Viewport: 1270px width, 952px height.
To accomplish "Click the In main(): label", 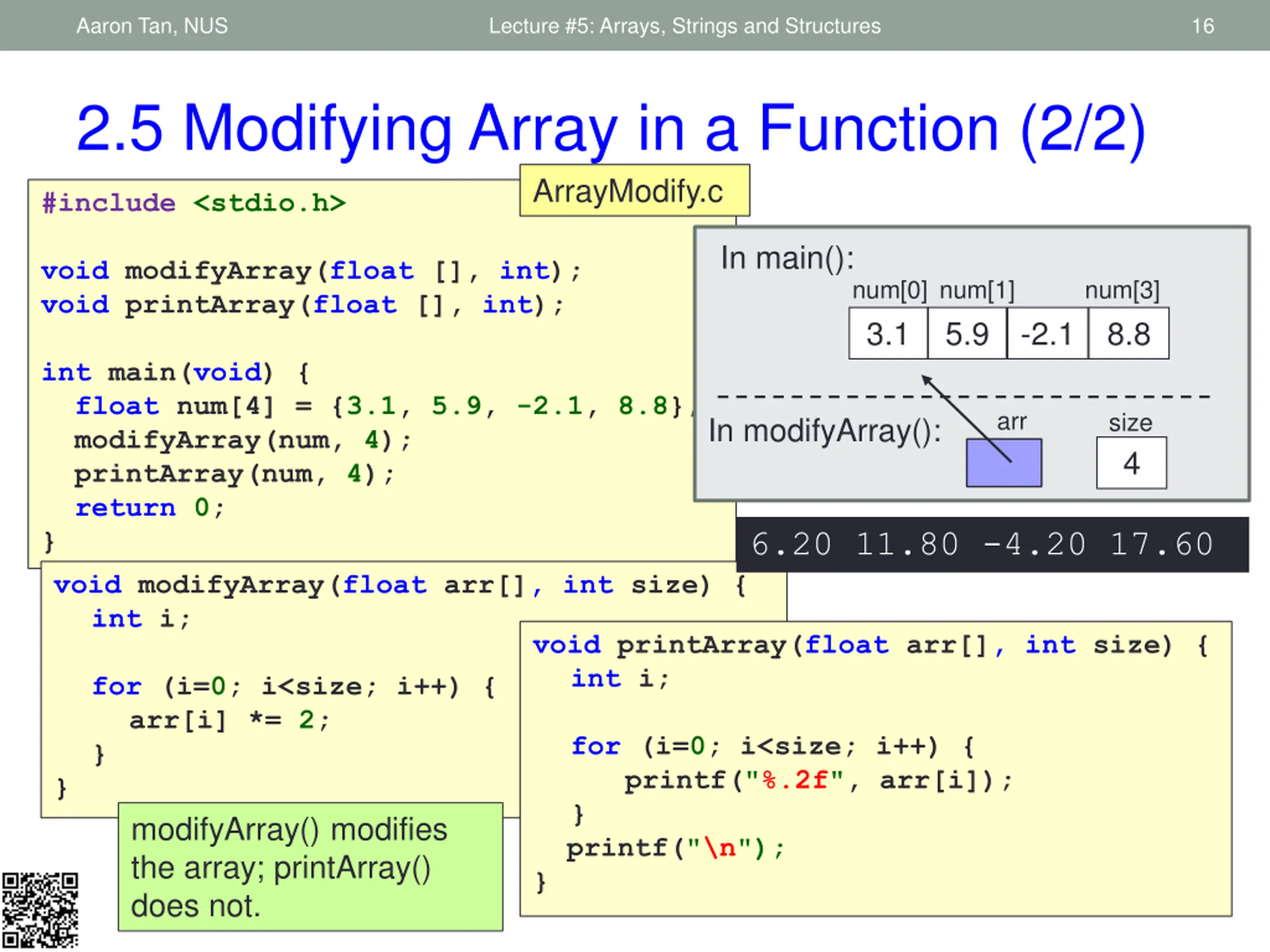I will (x=787, y=258).
